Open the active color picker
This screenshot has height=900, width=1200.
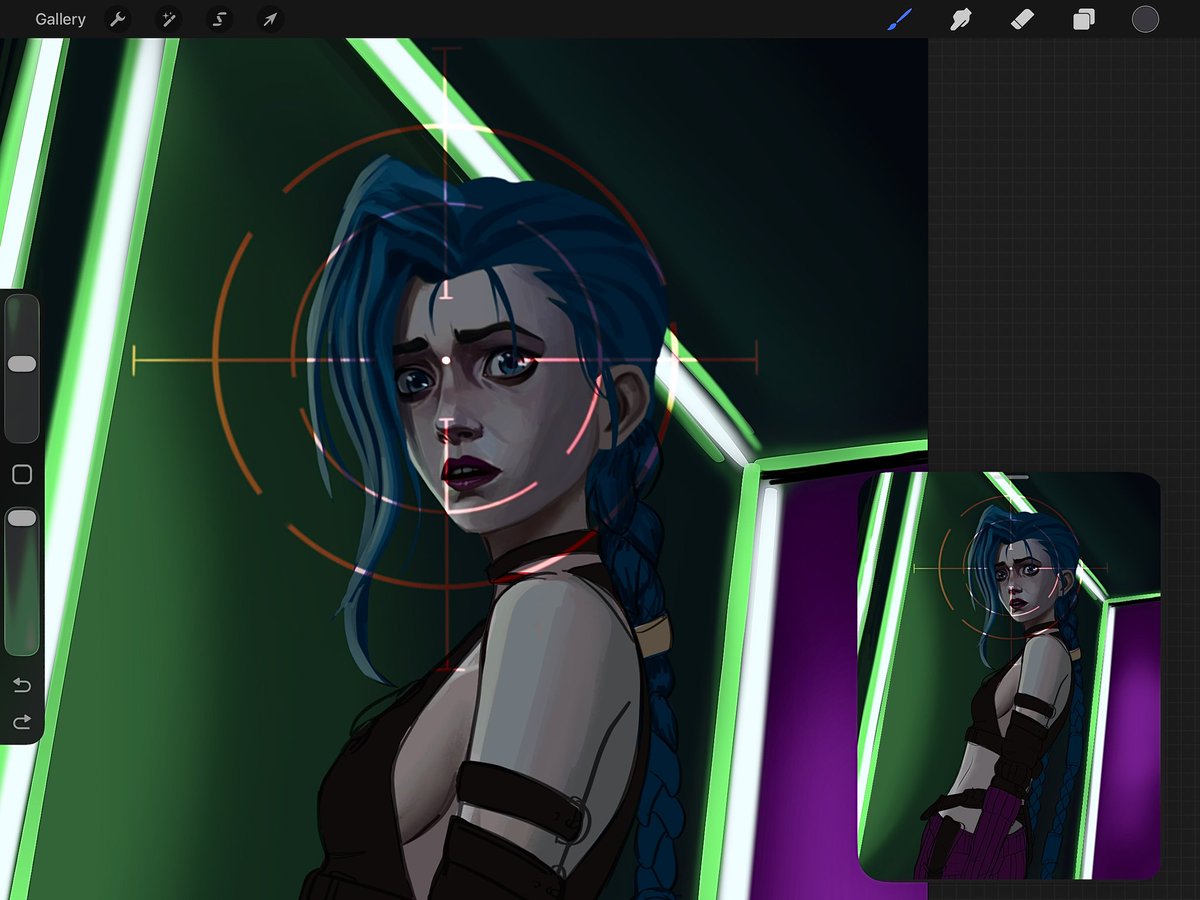(x=1145, y=19)
